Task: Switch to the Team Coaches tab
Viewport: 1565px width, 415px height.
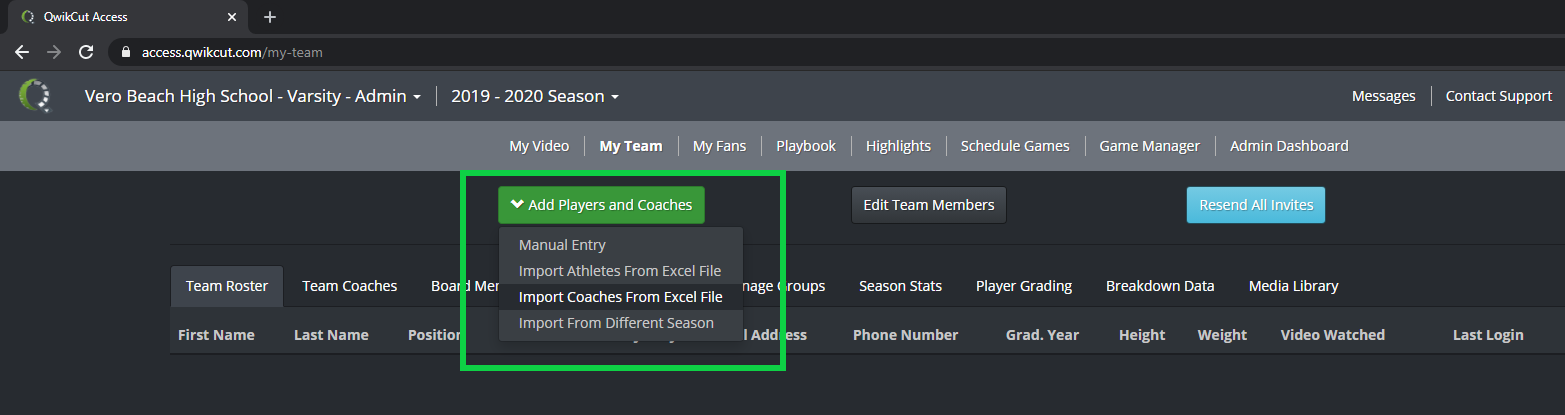Action: [x=350, y=286]
